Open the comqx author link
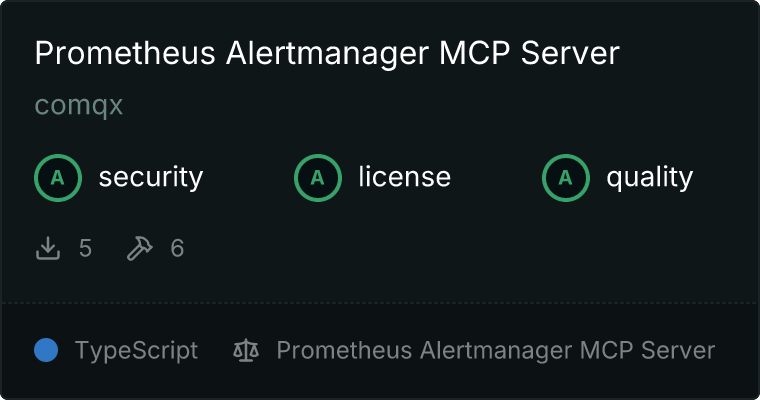The image size is (760, 400). pos(79,105)
